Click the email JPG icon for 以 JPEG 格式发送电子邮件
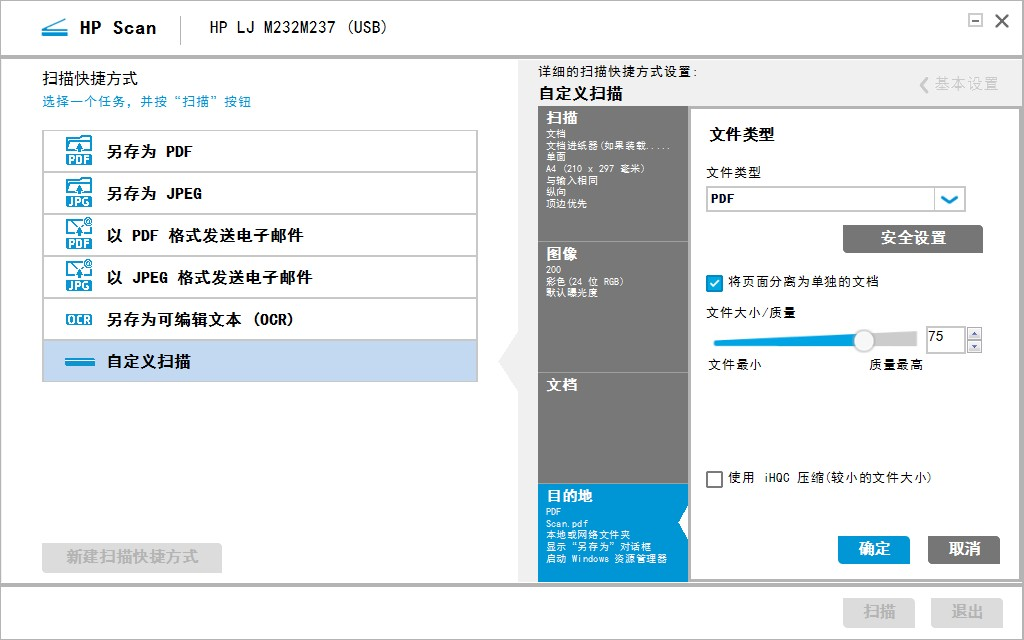The width and height of the screenshot is (1024, 640). [x=79, y=276]
